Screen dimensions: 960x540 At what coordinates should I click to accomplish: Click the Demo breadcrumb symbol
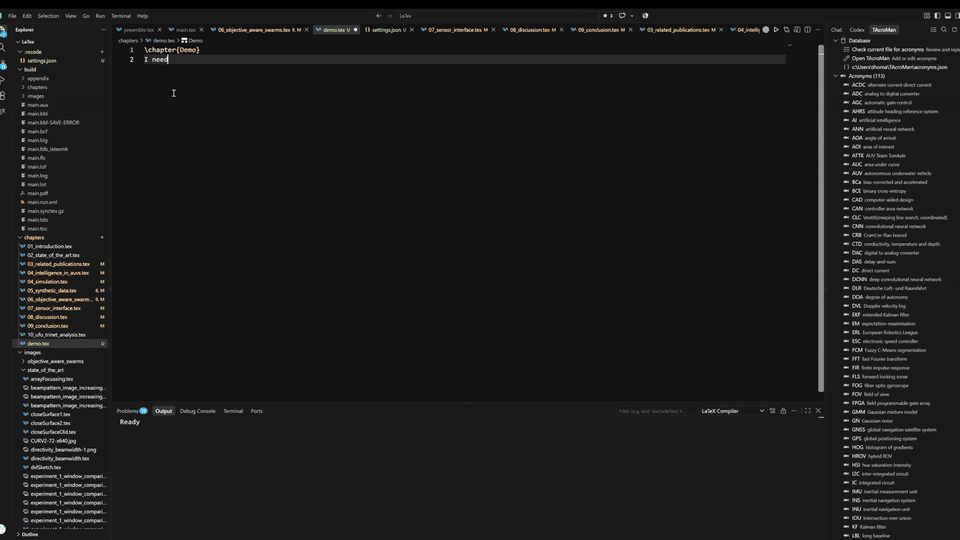[192, 40]
